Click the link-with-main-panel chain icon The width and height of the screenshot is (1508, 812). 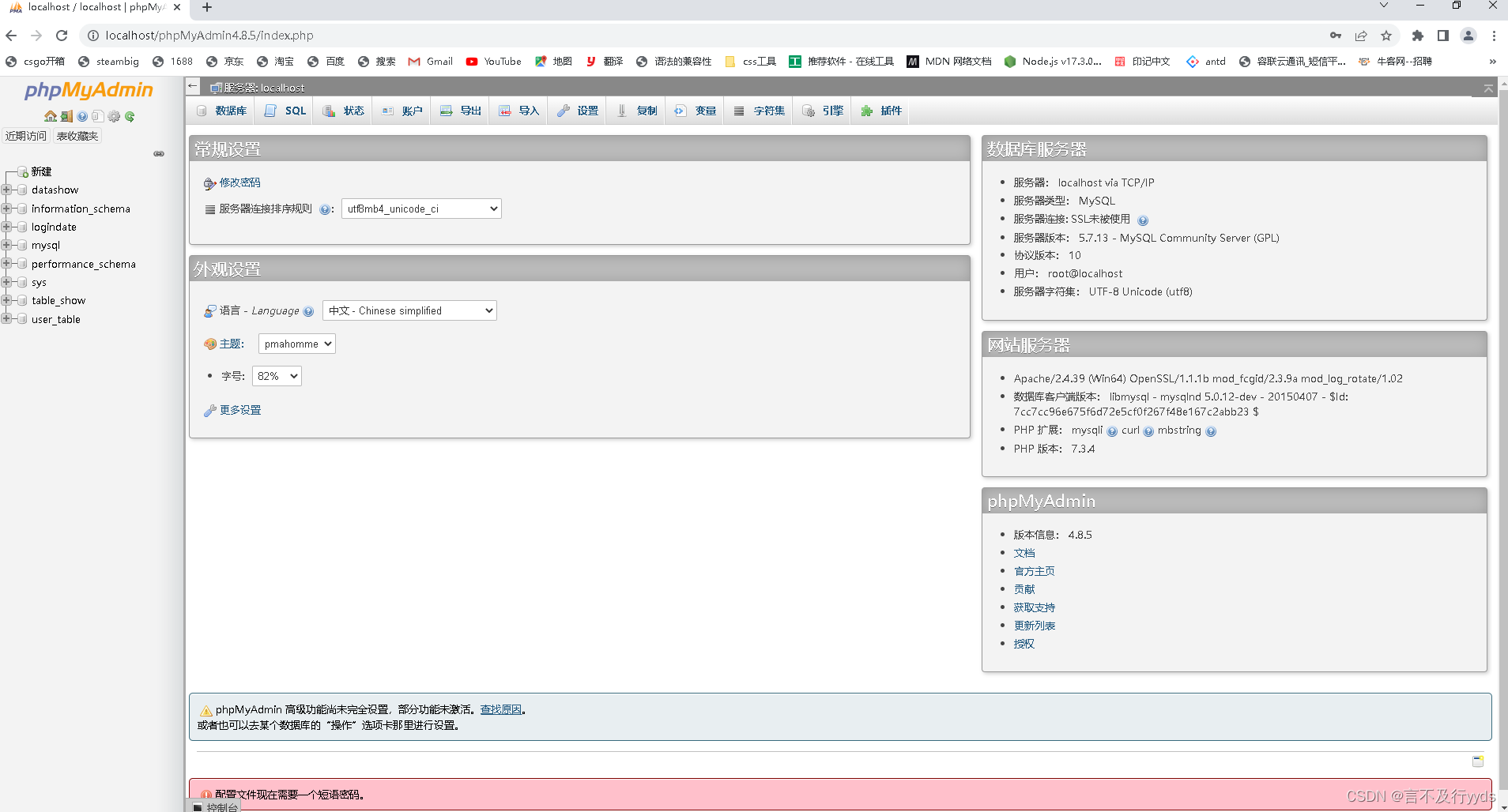pyautogui.click(x=159, y=153)
